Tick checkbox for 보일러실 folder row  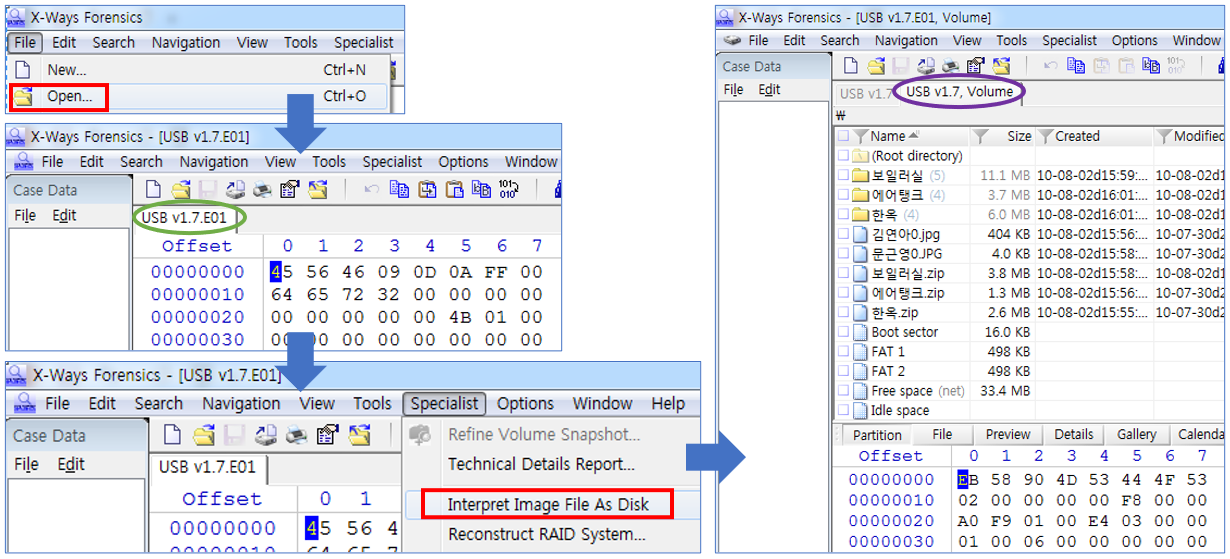point(843,175)
